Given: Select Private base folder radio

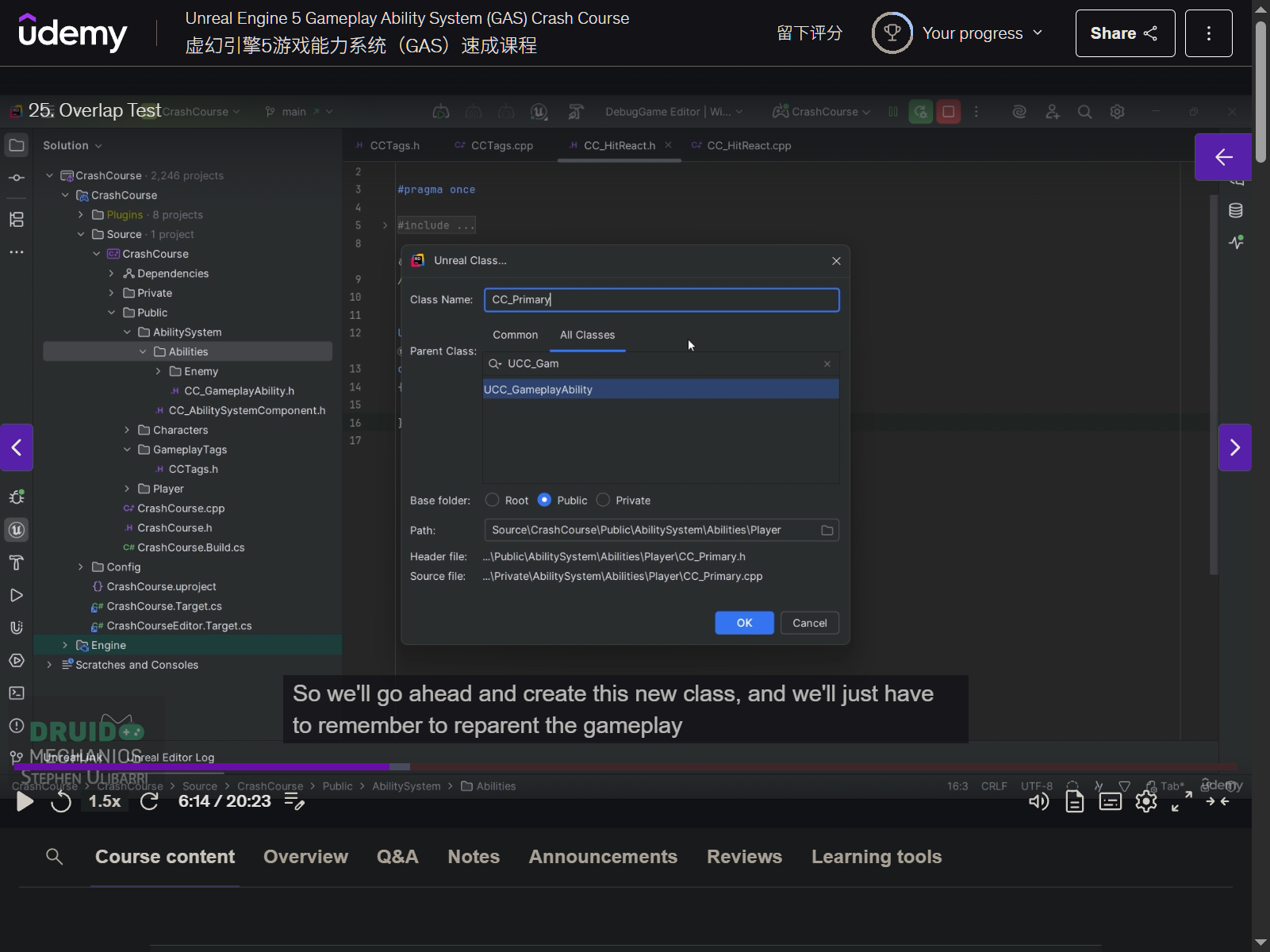Looking at the screenshot, I should tap(603, 500).
